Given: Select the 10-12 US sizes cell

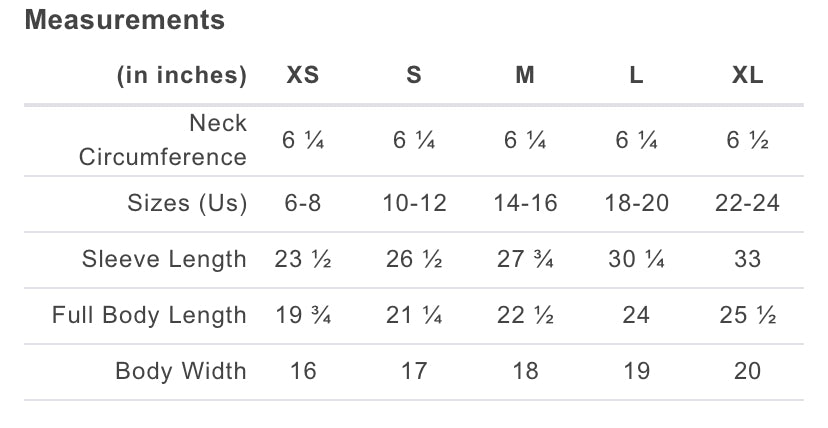Looking at the screenshot, I should [x=414, y=203].
